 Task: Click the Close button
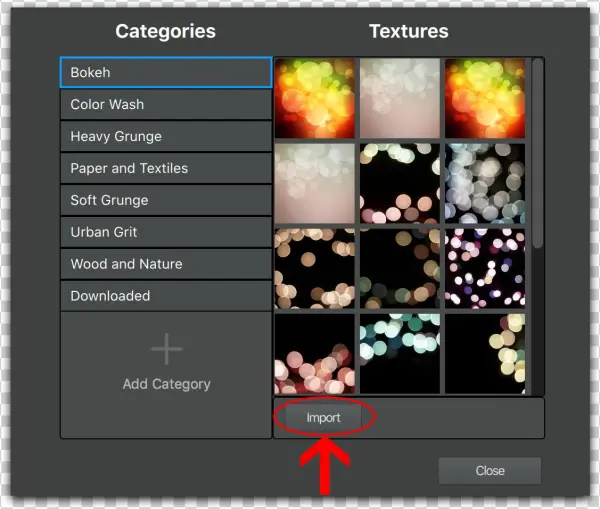tap(489, 471)
